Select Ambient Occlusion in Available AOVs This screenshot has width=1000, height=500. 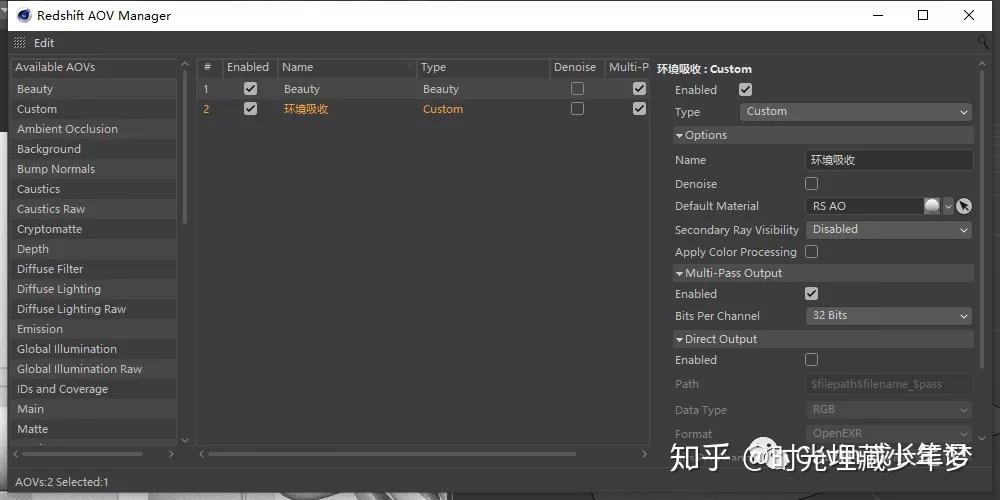point(94,129)
